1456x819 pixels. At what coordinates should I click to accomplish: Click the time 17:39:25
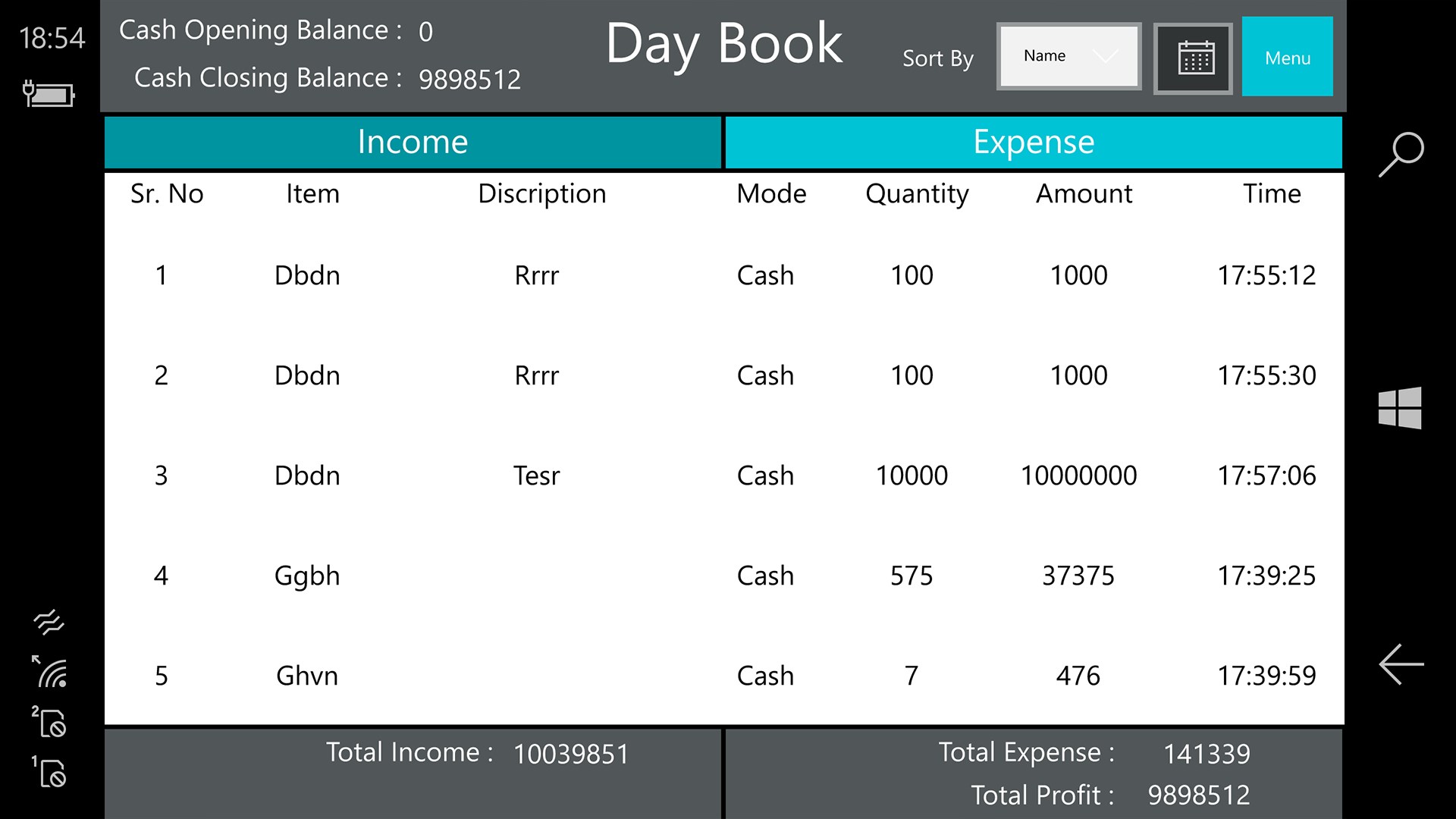(1266, 576)
